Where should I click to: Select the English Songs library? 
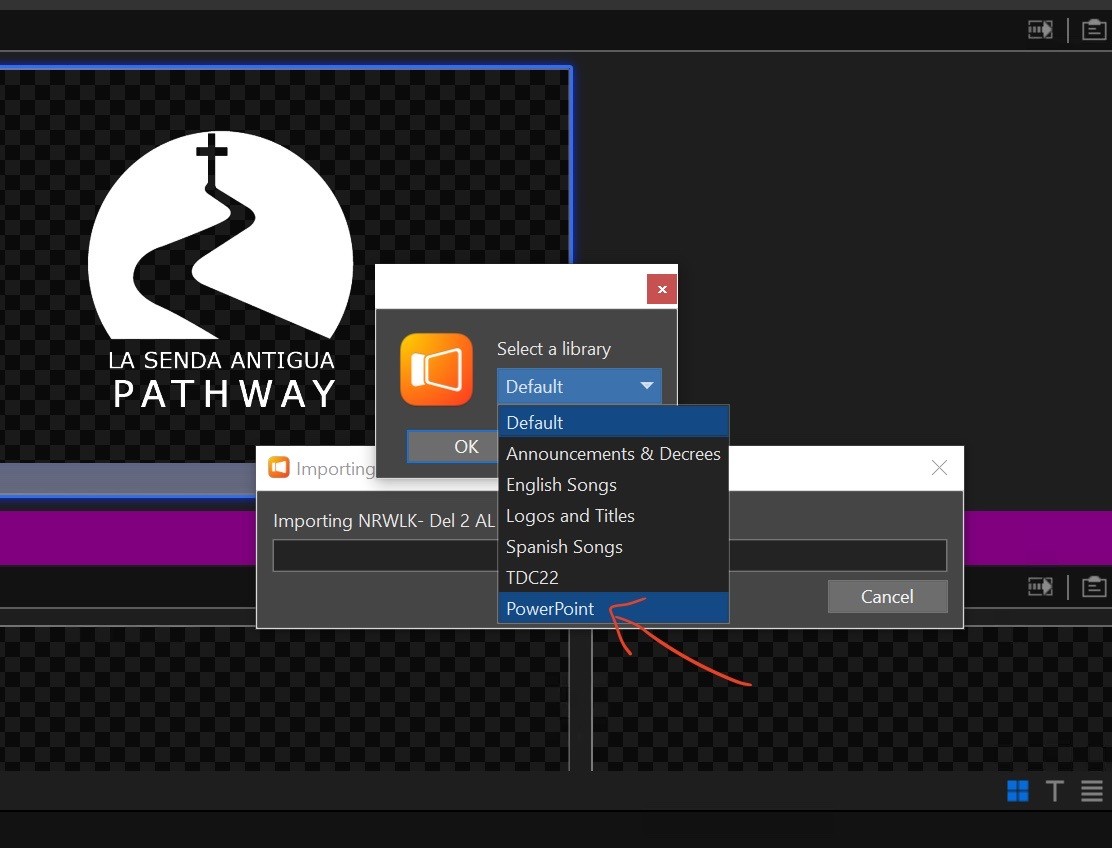tap(613, 485)
